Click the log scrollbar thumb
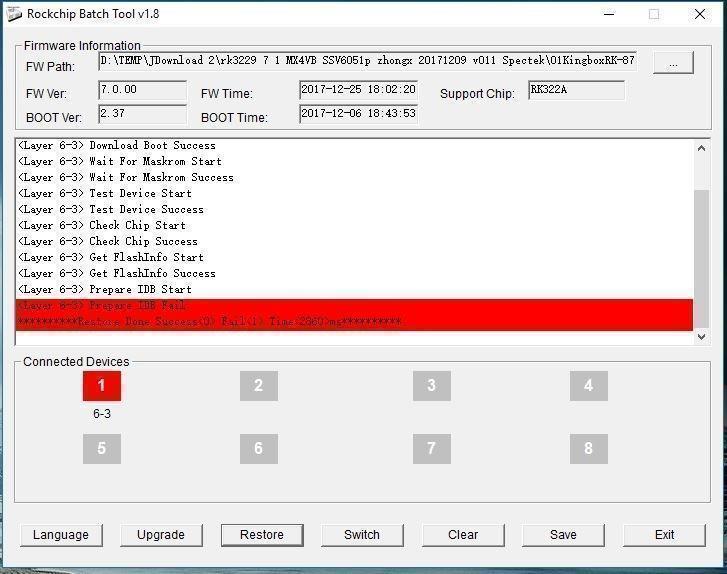The image size is (727, 574). point(701,258)
